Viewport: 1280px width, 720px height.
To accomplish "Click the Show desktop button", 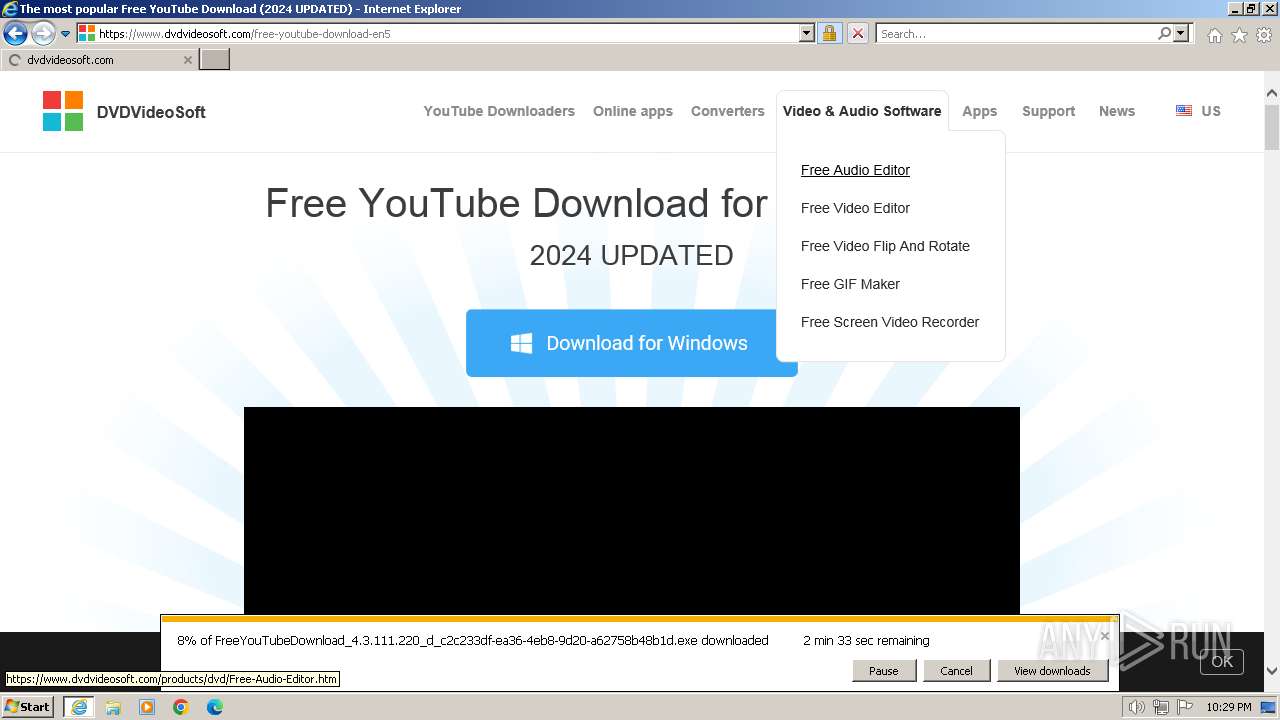I will pyautogui.click(x=1269, y=707).
